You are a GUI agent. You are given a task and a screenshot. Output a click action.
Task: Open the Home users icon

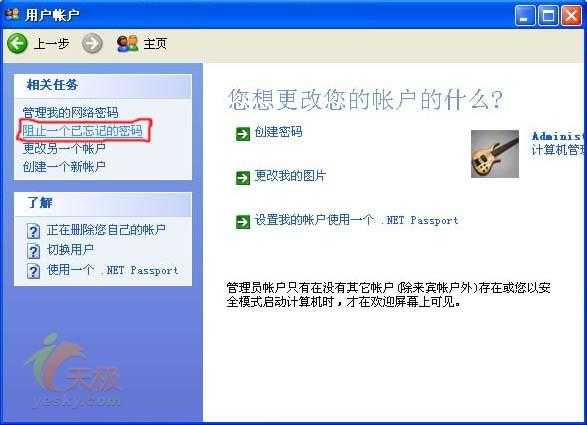click(x=127, y=44)
